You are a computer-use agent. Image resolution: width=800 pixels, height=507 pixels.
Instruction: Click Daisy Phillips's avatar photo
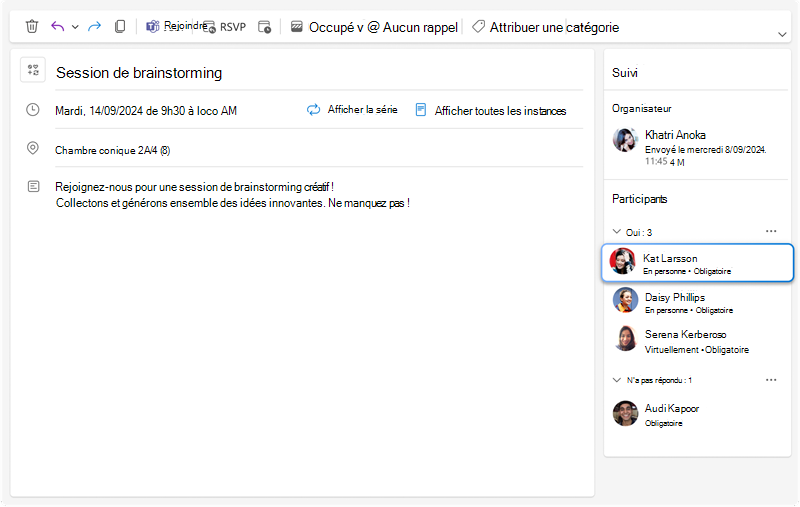tap(625, 300)
